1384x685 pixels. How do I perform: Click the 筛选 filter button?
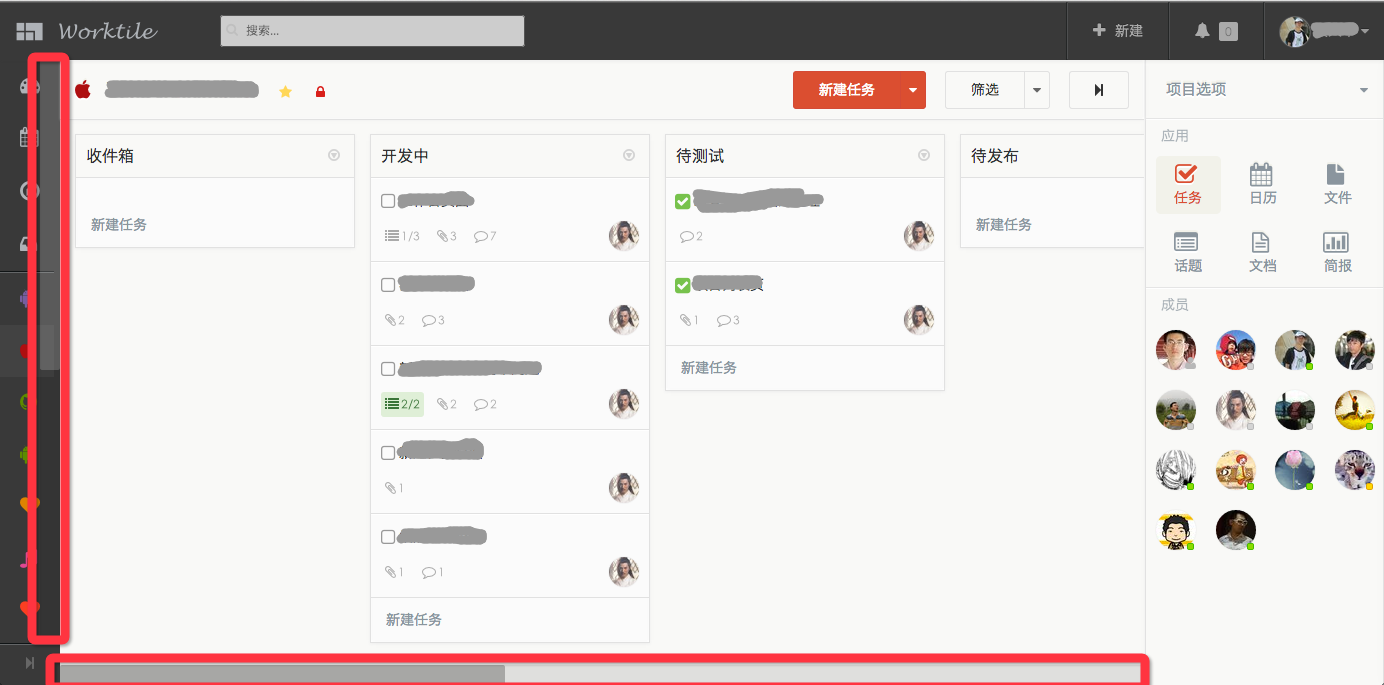tap(985, 90)
